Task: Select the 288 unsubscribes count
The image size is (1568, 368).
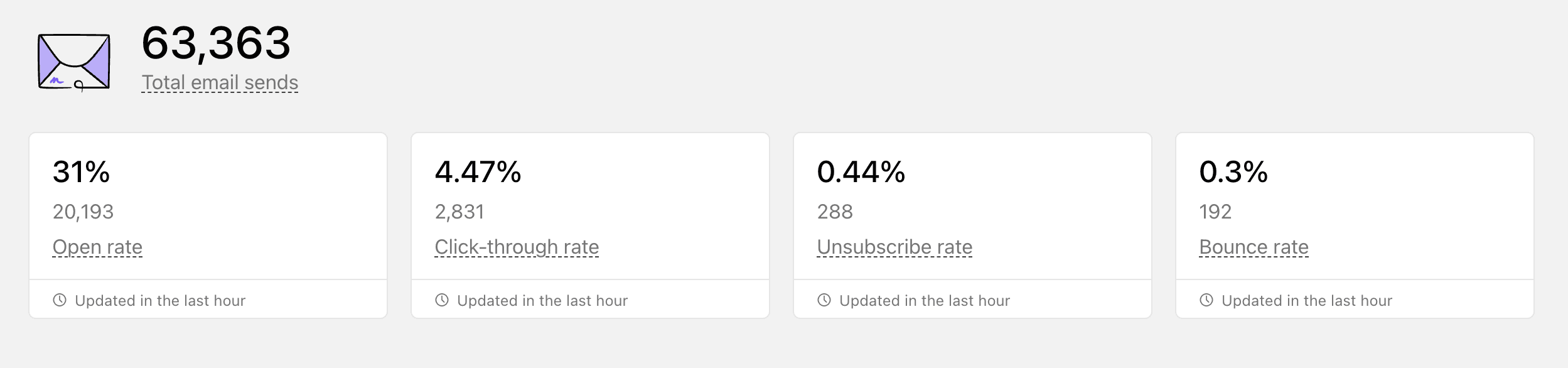Action: (x=835, y=212)
